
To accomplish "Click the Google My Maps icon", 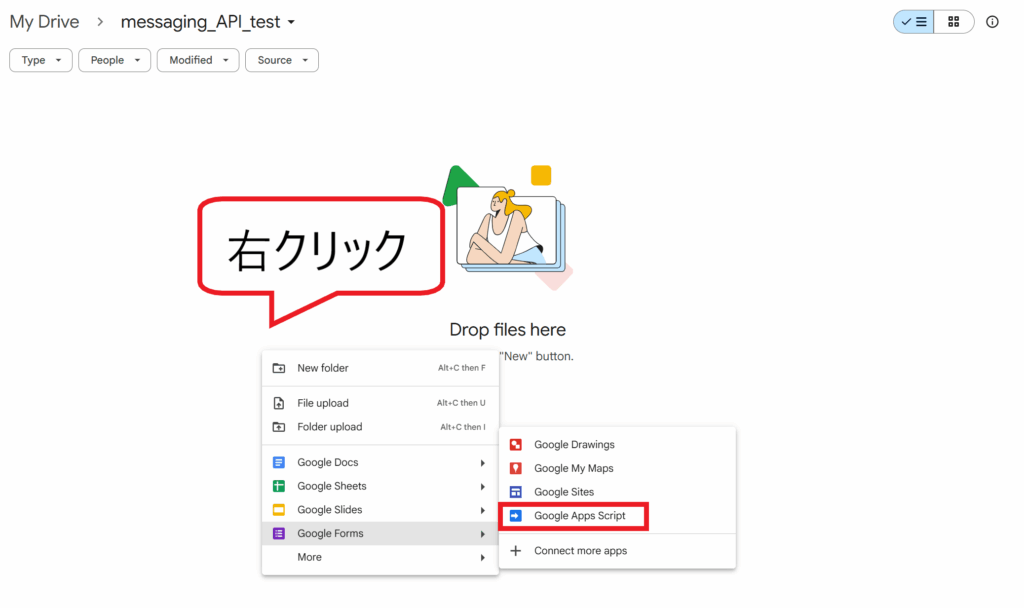I will click(516, 468).
